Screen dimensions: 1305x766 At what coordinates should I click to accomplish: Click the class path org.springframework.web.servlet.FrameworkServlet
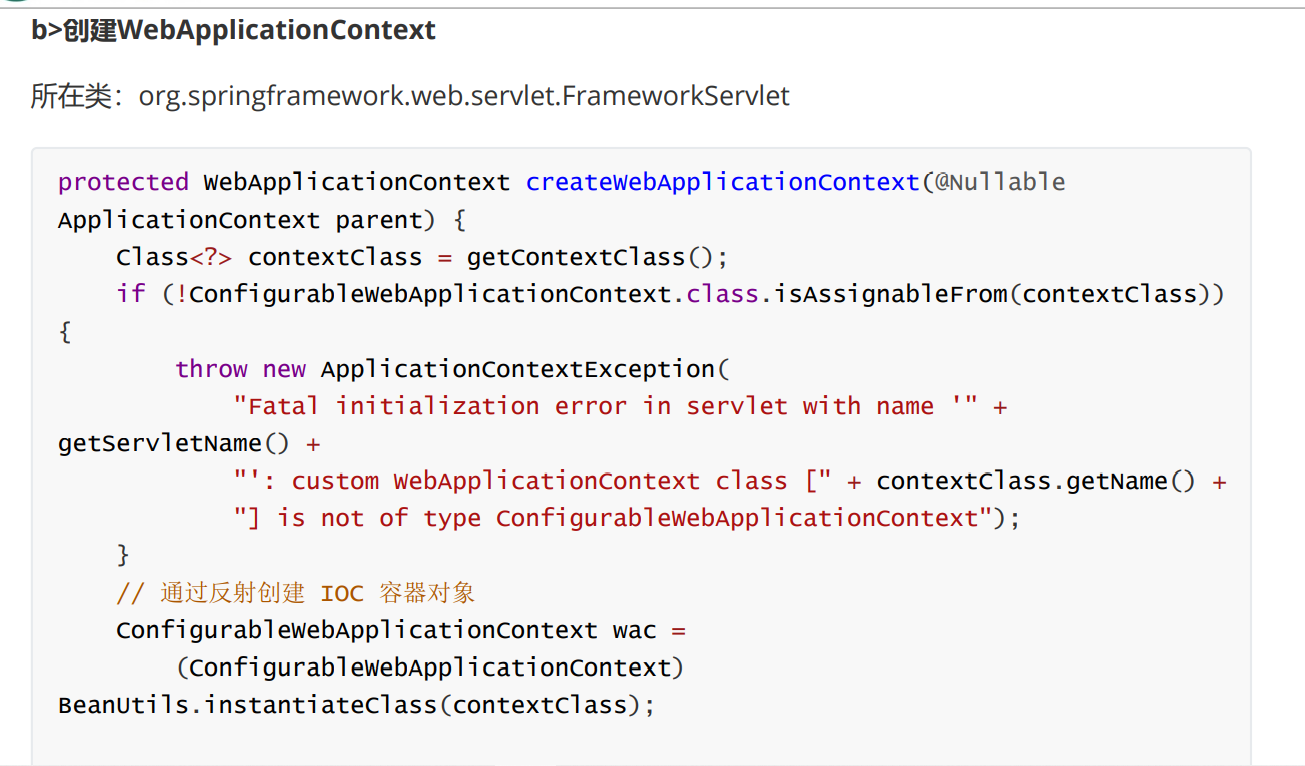coord(464,97)
